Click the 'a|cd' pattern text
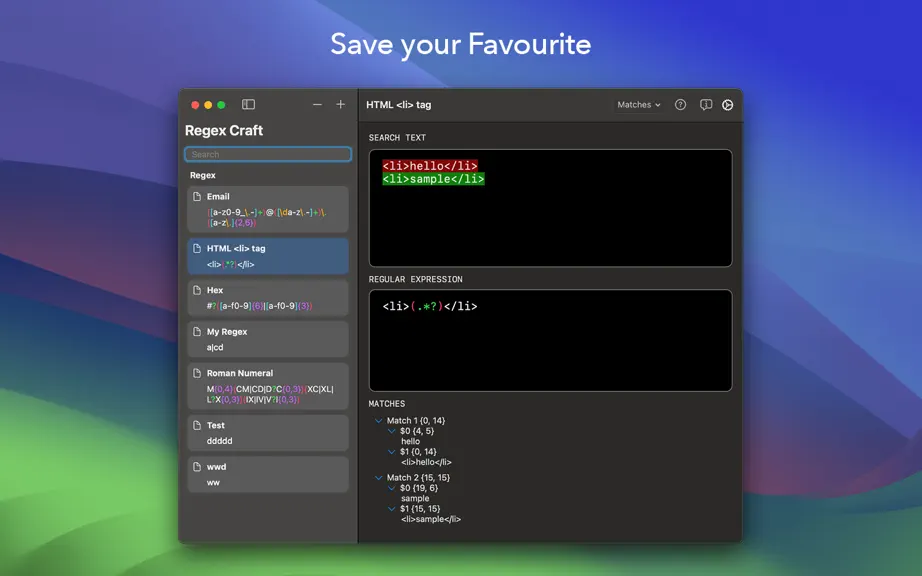The height and width of the screenshot is (576, 922). click(x=215, y=347)
